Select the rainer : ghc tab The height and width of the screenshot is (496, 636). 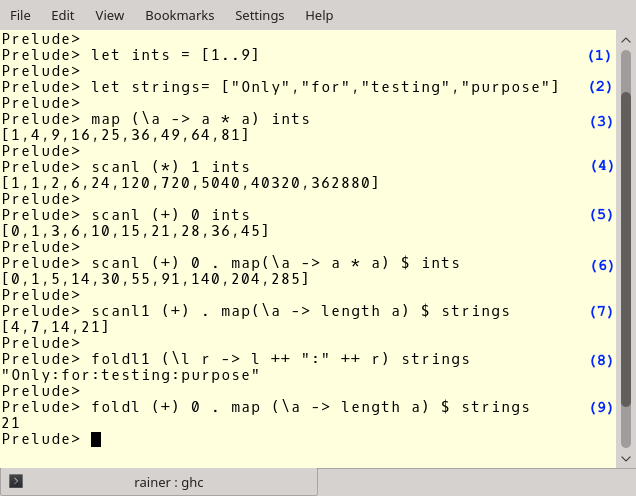(159, 482)
